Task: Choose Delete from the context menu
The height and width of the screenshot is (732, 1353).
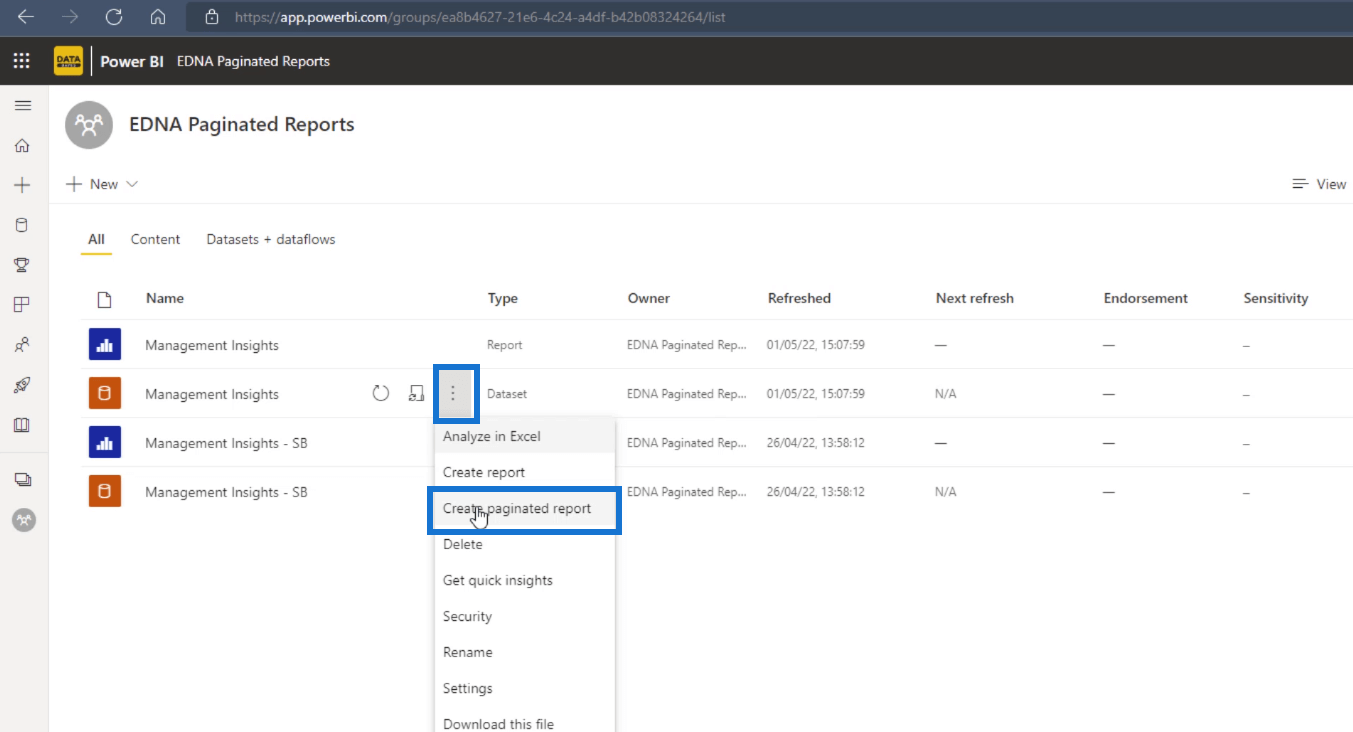Action: point(525,545)
